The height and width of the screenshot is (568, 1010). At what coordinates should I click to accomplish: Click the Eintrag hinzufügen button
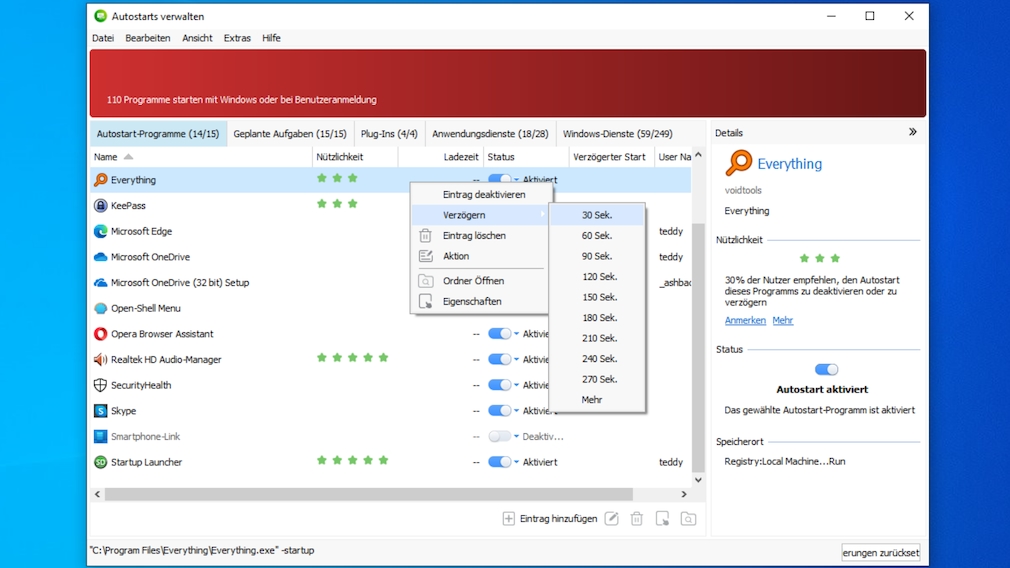tap(550, 518)
